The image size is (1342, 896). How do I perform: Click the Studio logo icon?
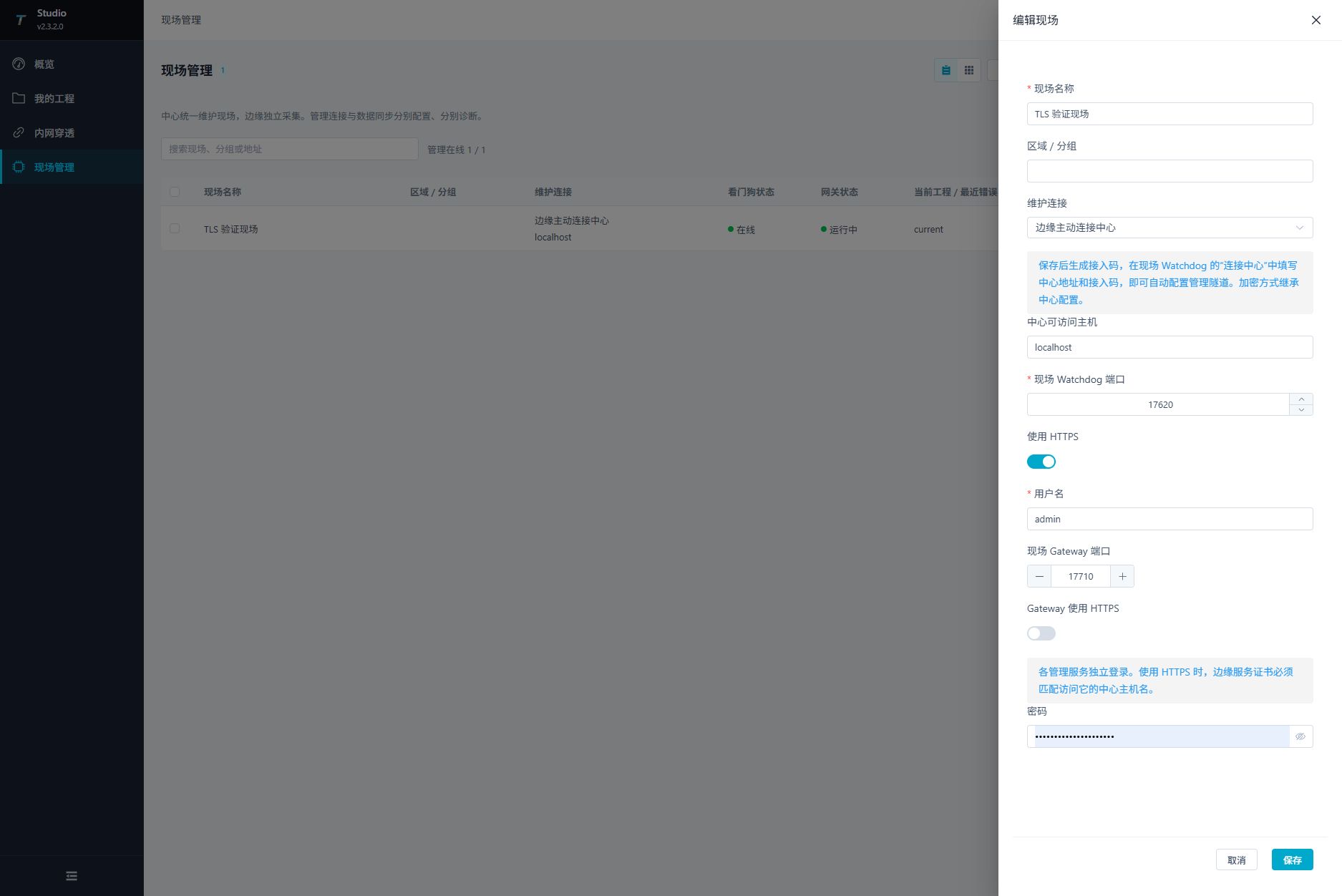(20, 19)
